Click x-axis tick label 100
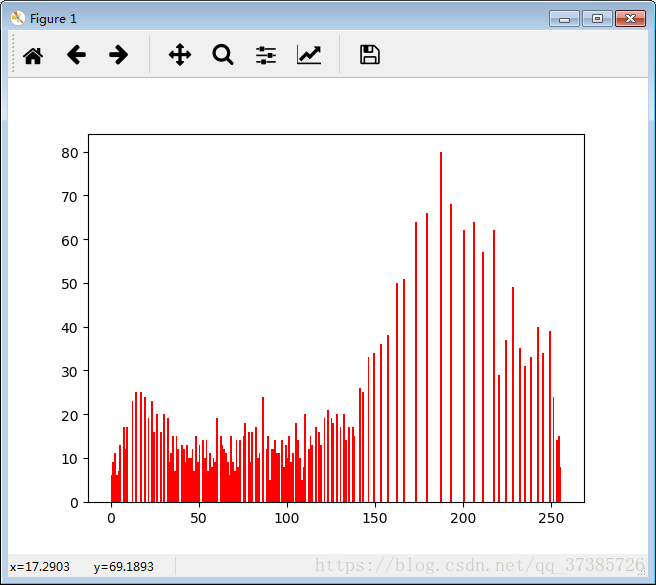 coord(287,518)
